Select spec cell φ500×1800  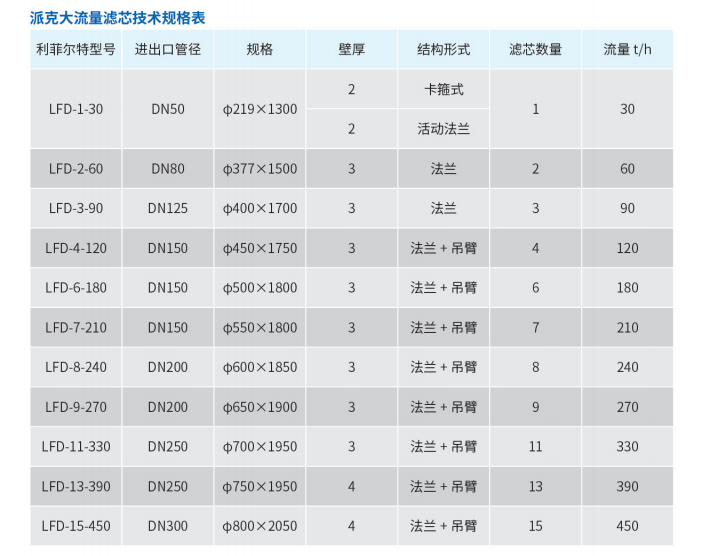pyautogui.click(x=260, y=288)
